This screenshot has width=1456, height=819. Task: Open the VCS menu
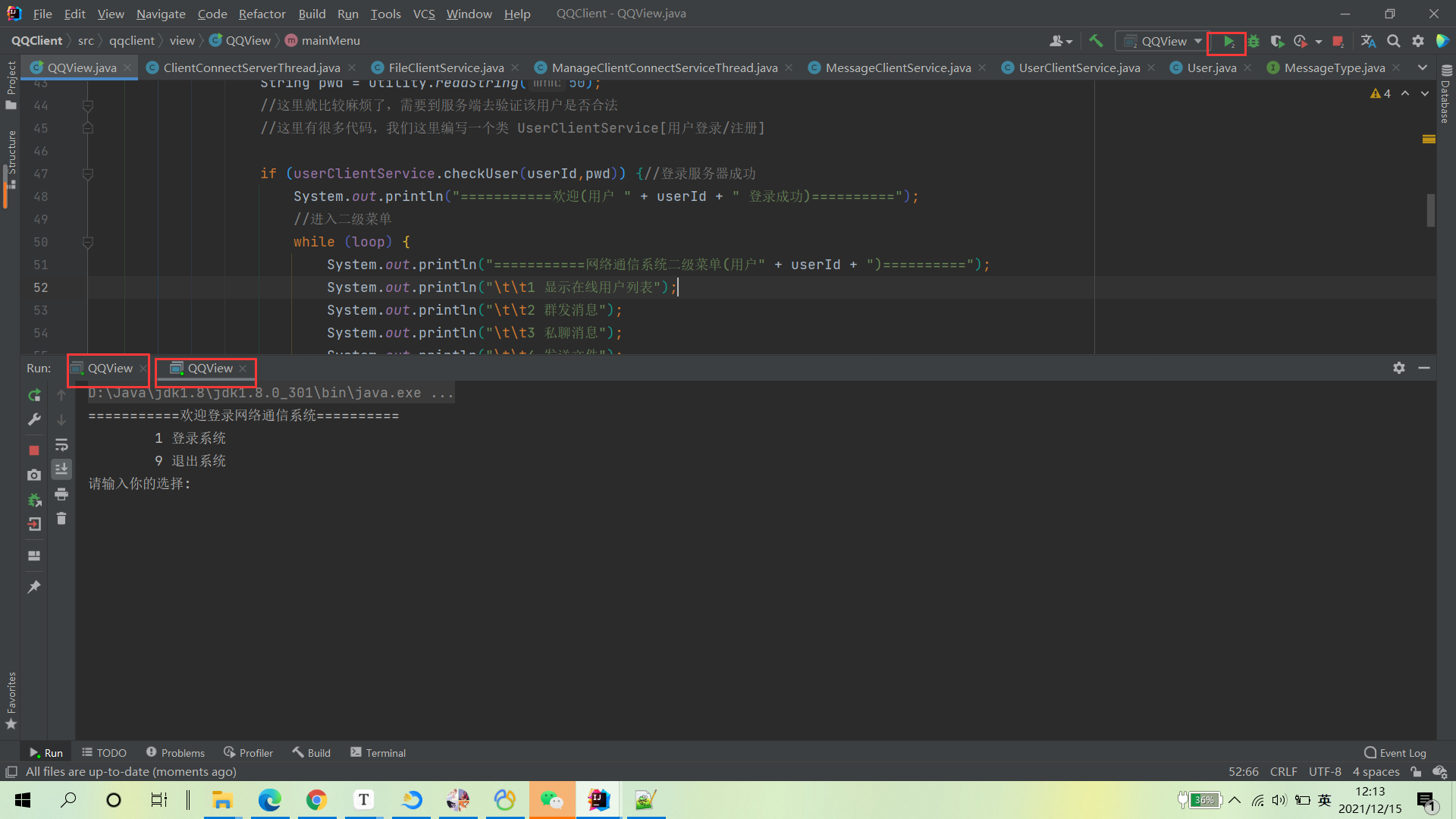424,14
